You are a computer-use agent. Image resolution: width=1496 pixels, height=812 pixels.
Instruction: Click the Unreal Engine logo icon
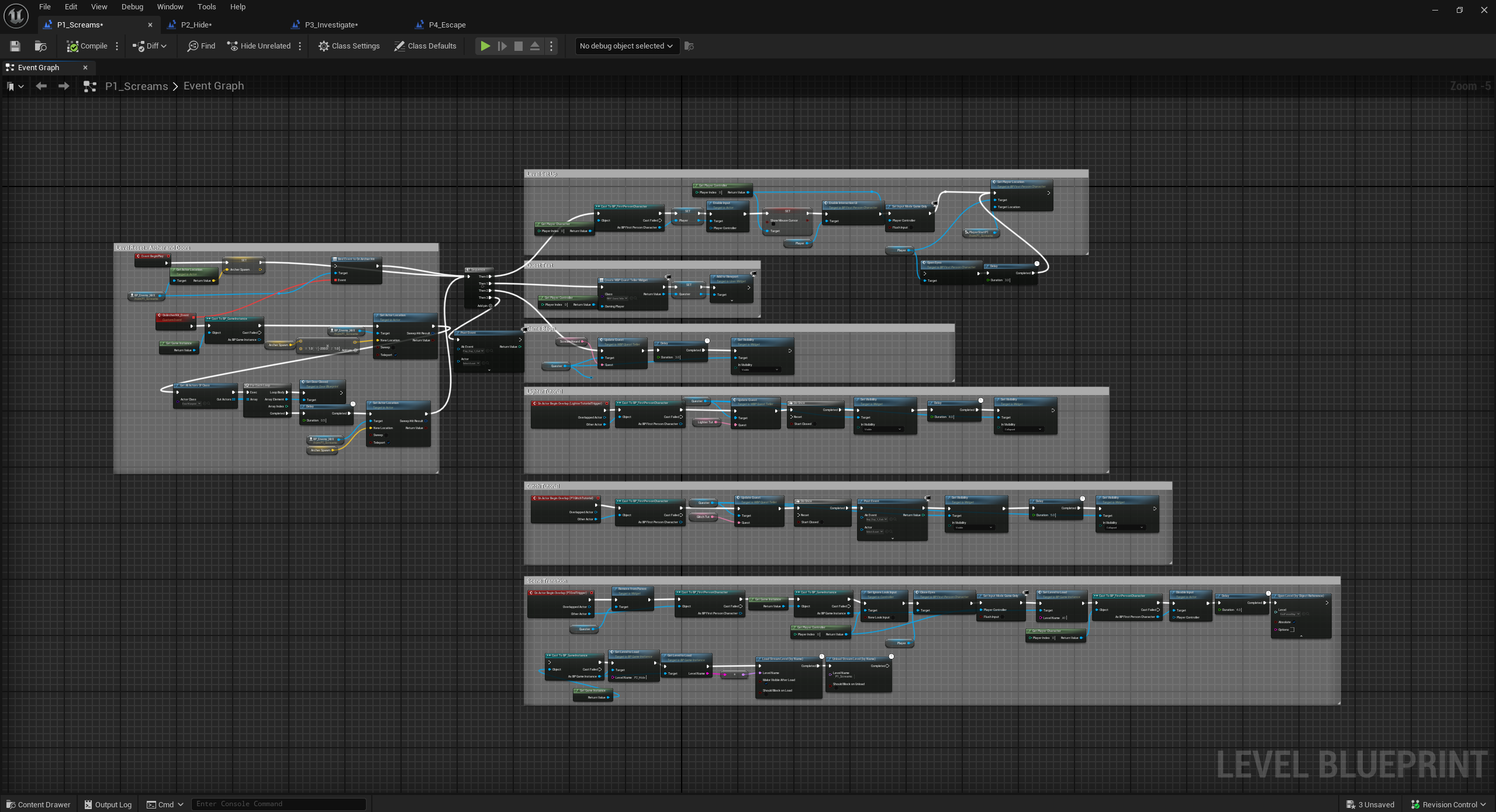click(16, 16)
